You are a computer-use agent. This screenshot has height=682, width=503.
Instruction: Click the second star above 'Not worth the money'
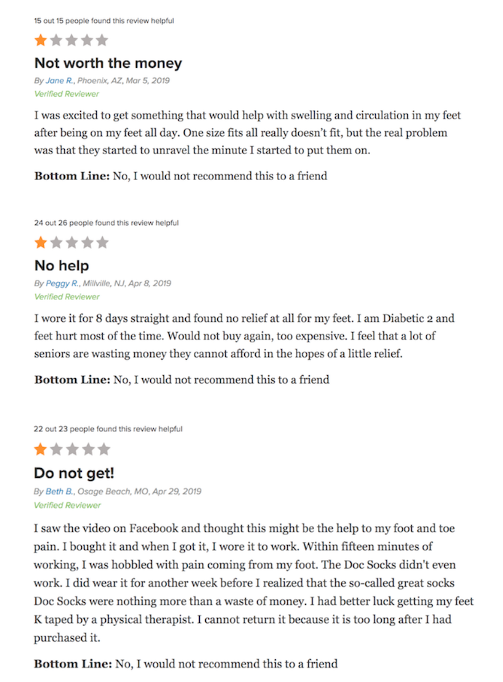pos(56,40)
